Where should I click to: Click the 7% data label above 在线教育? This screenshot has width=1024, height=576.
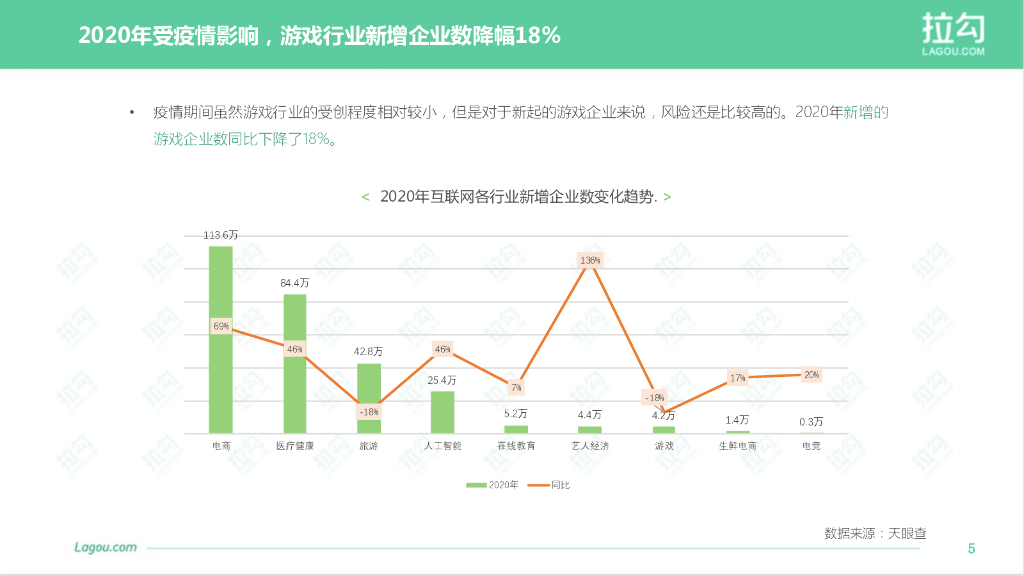(516, 387)
